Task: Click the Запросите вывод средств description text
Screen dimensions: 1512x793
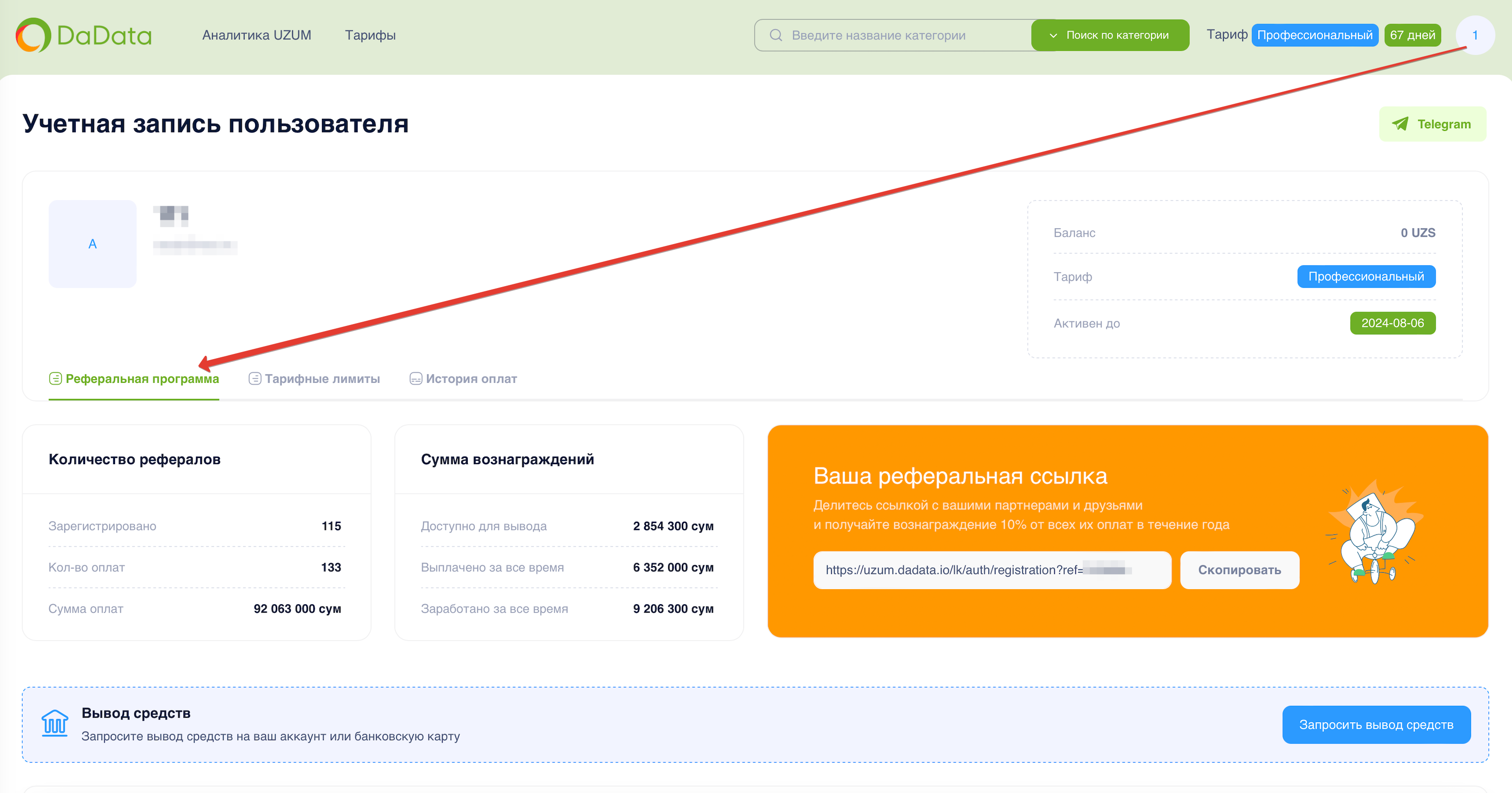Action: (270, 736)
